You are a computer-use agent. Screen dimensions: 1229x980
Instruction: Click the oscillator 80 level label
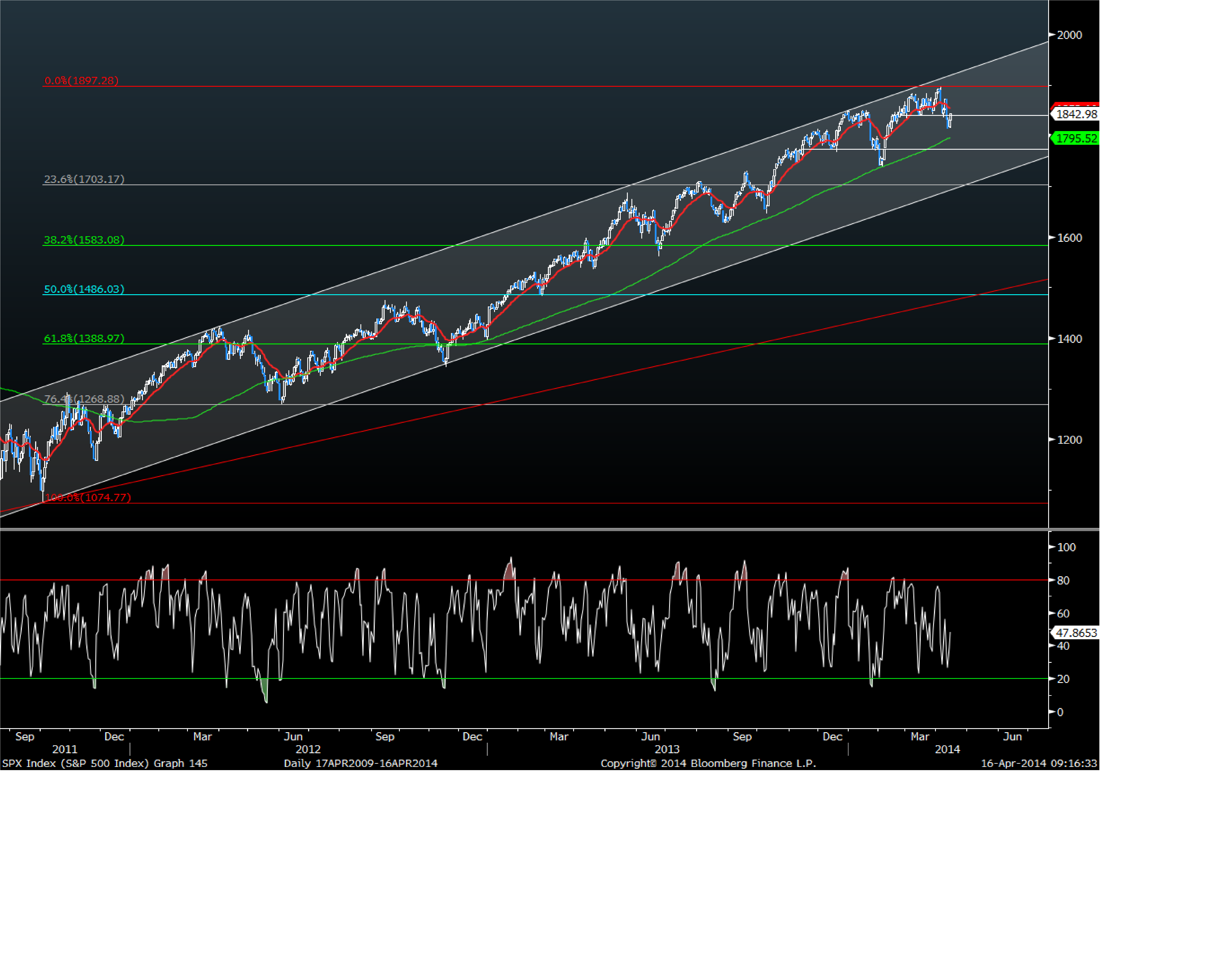(1063, 581)
